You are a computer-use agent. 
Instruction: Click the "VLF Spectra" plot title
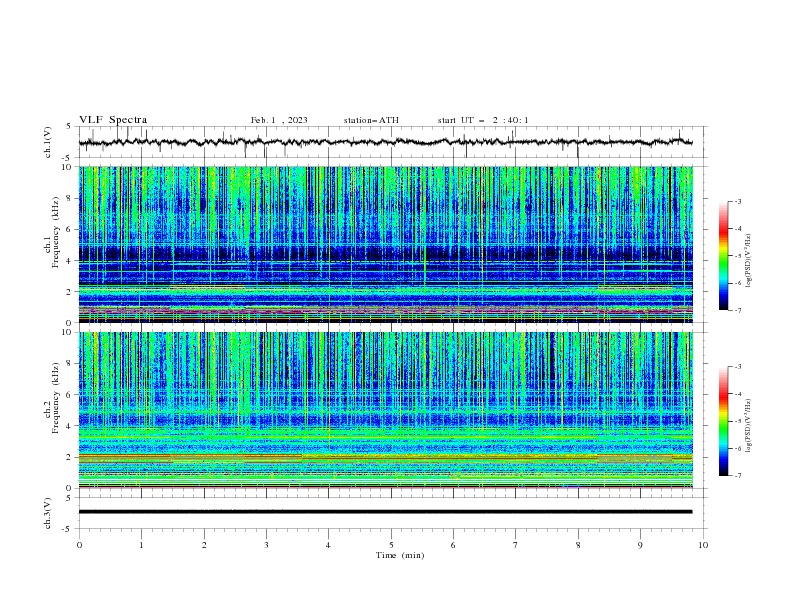(113, 120)
